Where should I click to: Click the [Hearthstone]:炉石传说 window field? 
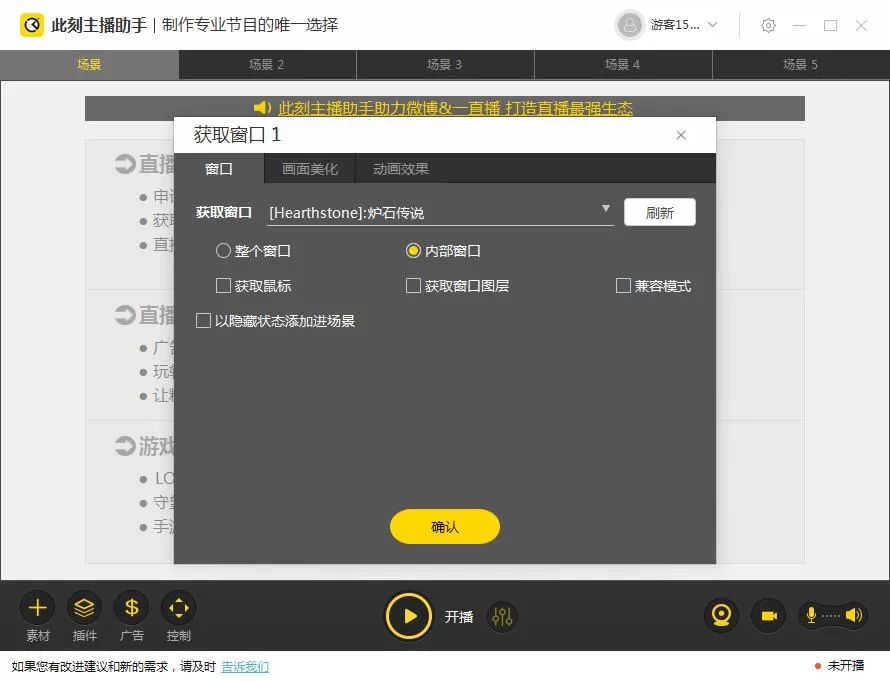[440, 212]
